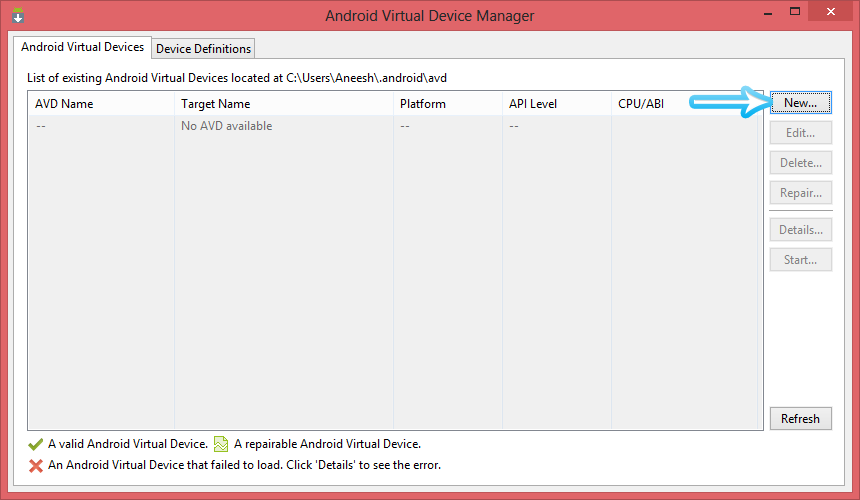Switch to the Device Definitions tab

click(203, 49)
